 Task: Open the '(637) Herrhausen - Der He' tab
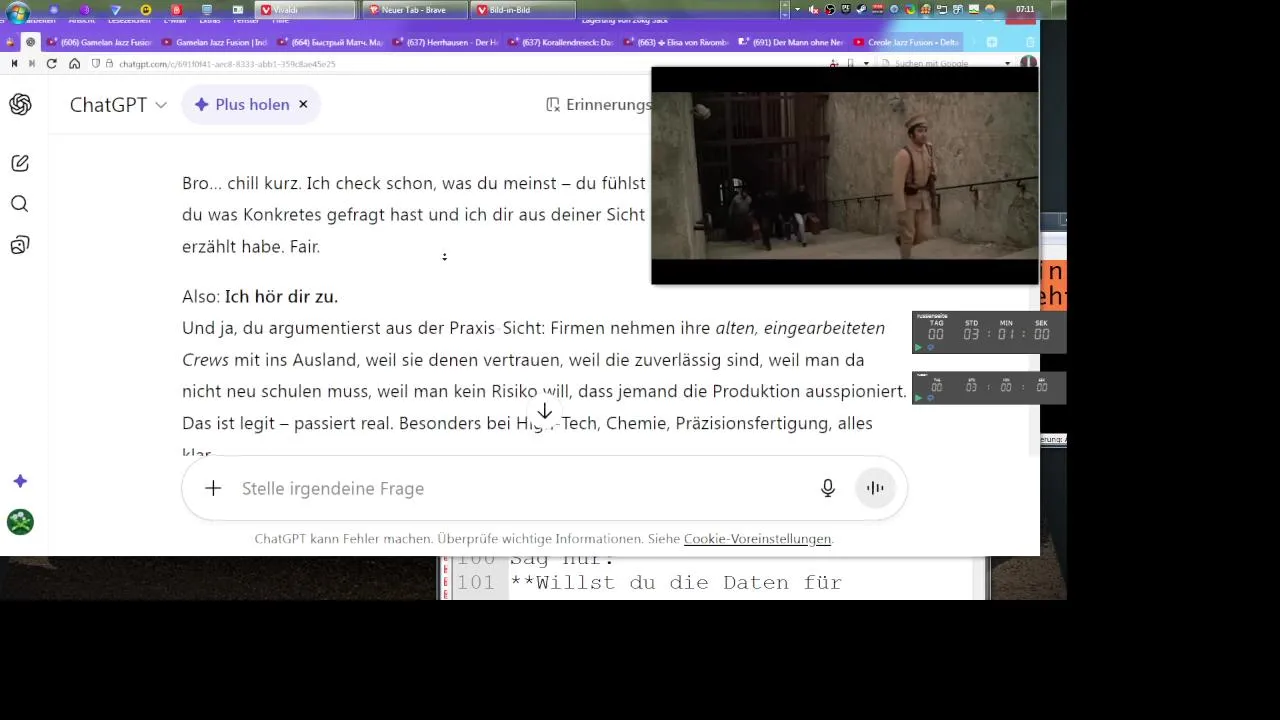tap(444, 42)
